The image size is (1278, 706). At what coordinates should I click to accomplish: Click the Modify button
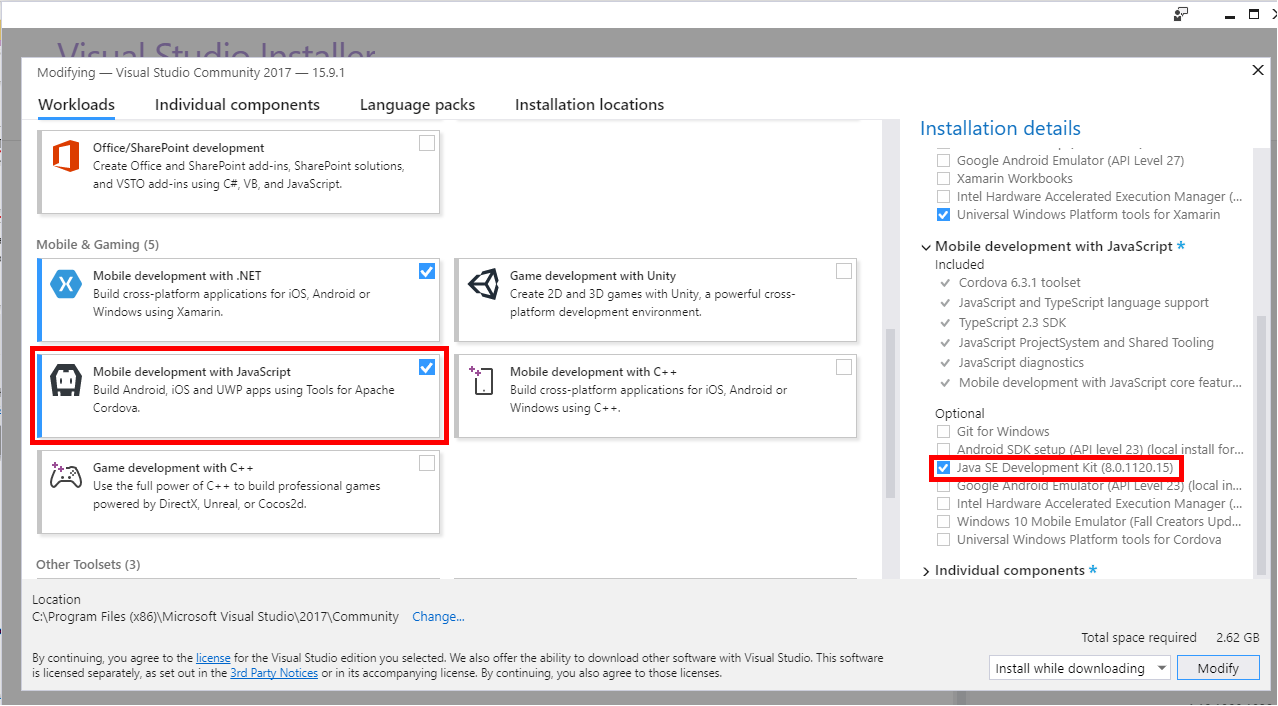[x=1218, y=668]
